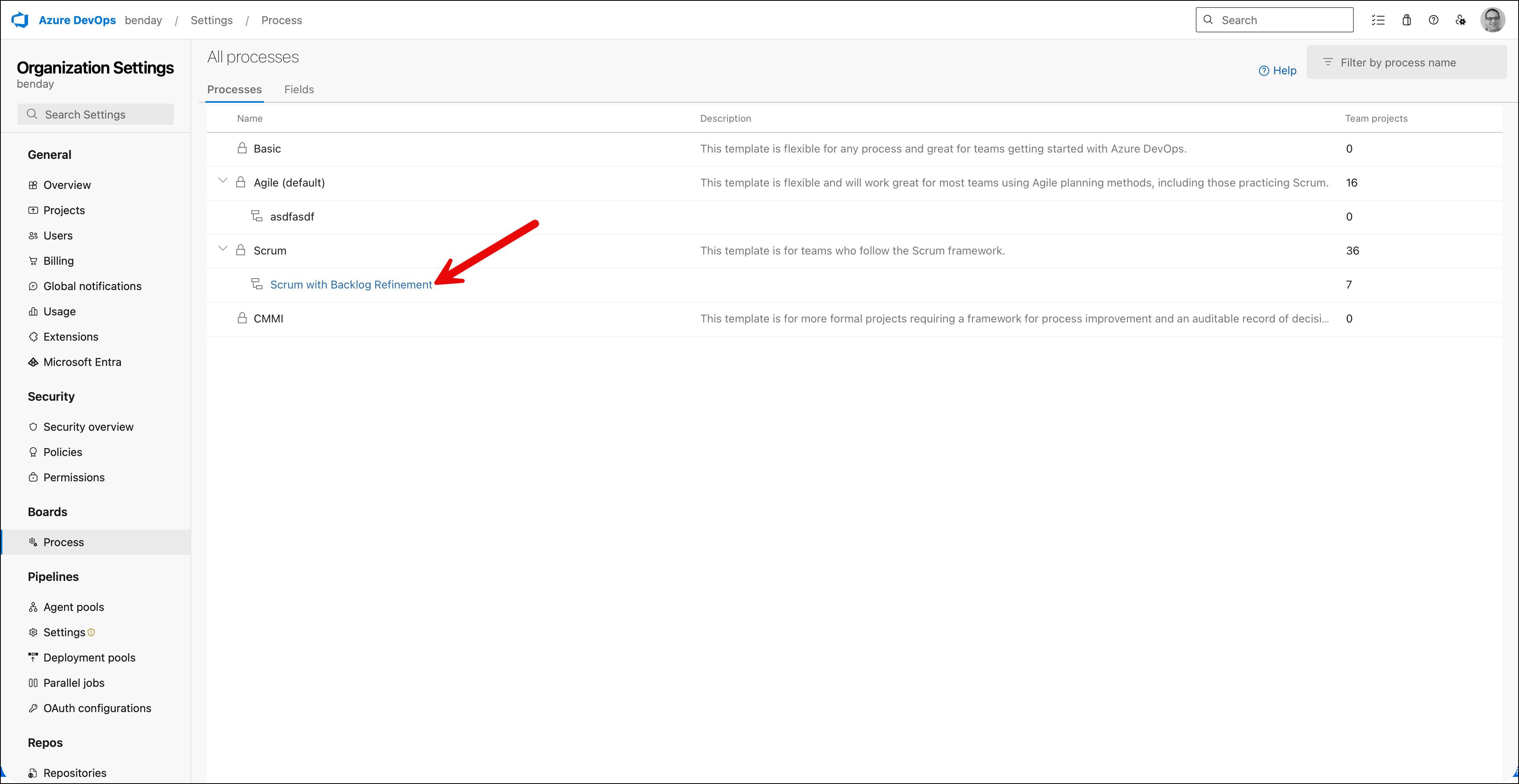Image resolution: width=1519 pixels, height=784 pixels.
Task: Collapse the Scrum process row
Action: click(223, 248)
